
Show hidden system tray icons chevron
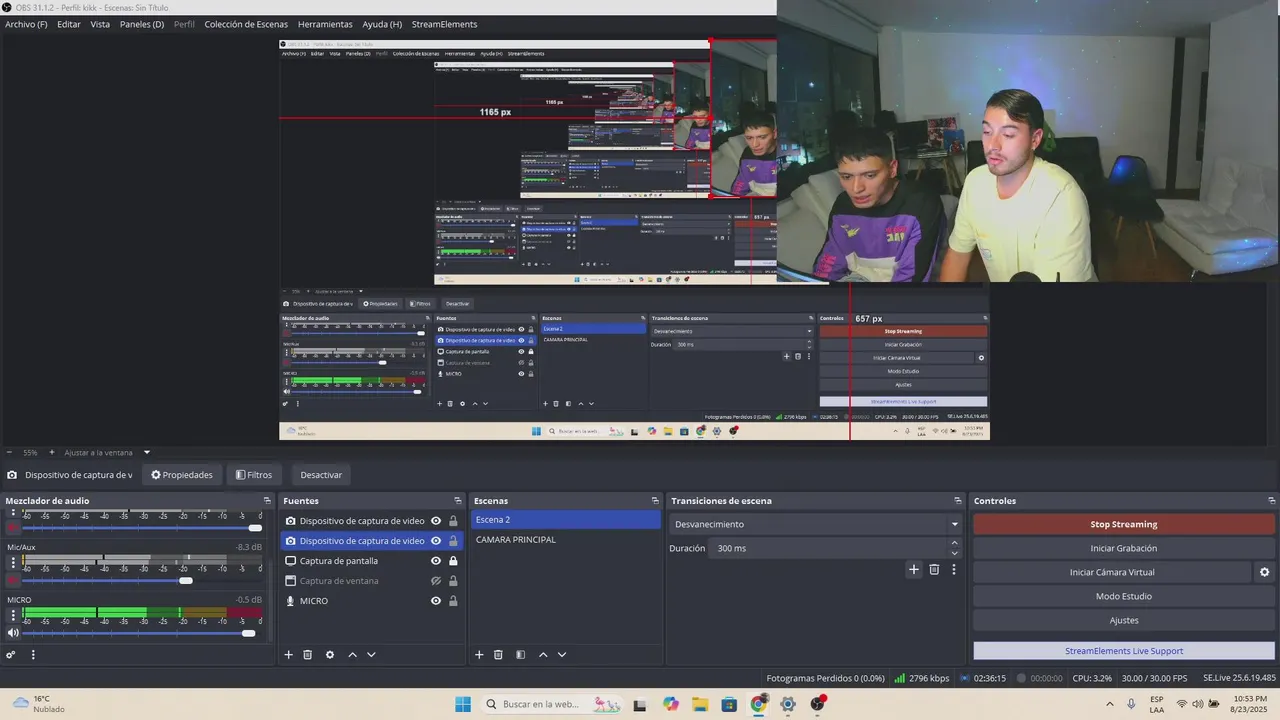tap(1108, 704)
